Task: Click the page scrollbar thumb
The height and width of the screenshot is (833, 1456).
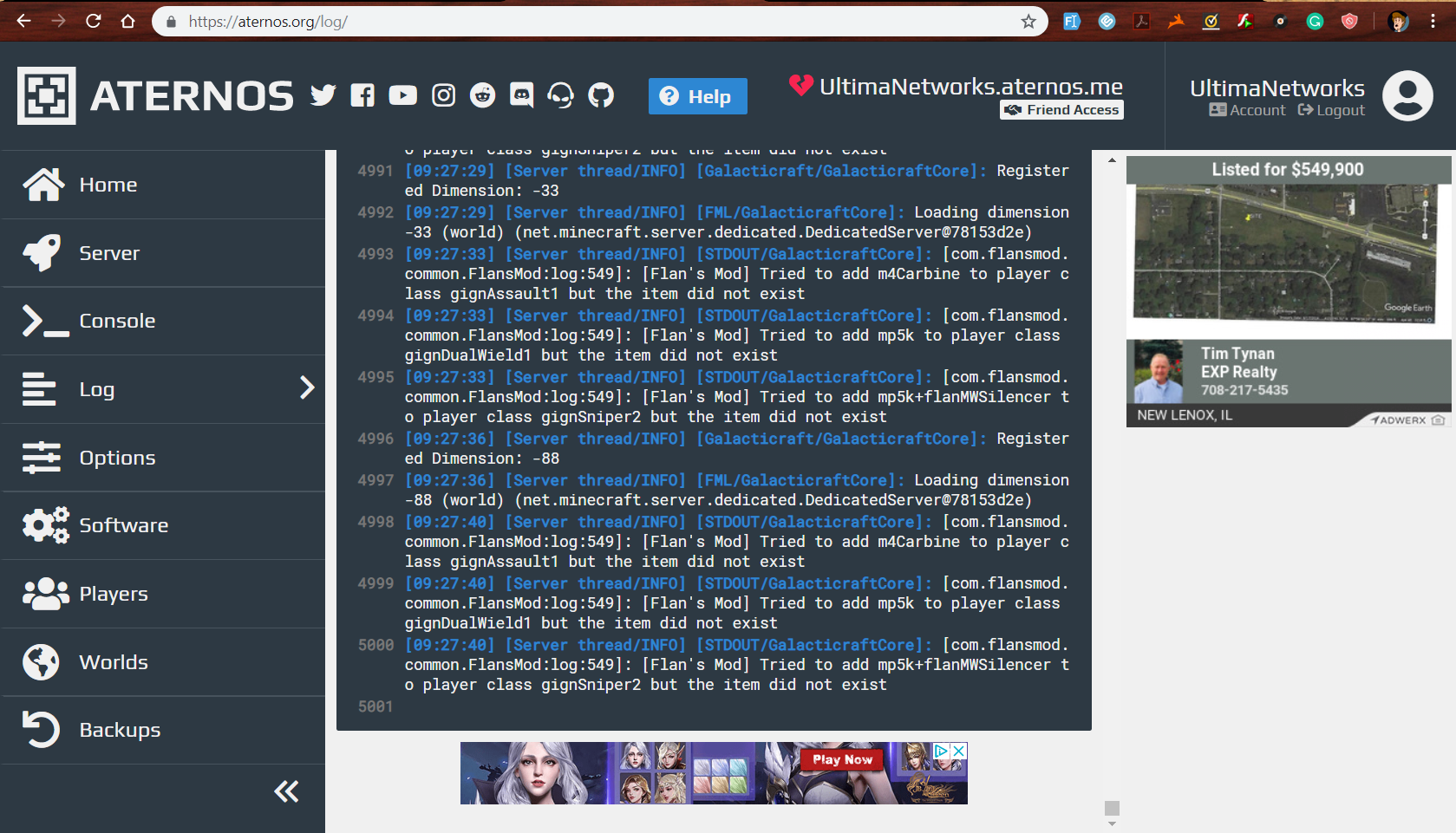Action: (1112, 808)
